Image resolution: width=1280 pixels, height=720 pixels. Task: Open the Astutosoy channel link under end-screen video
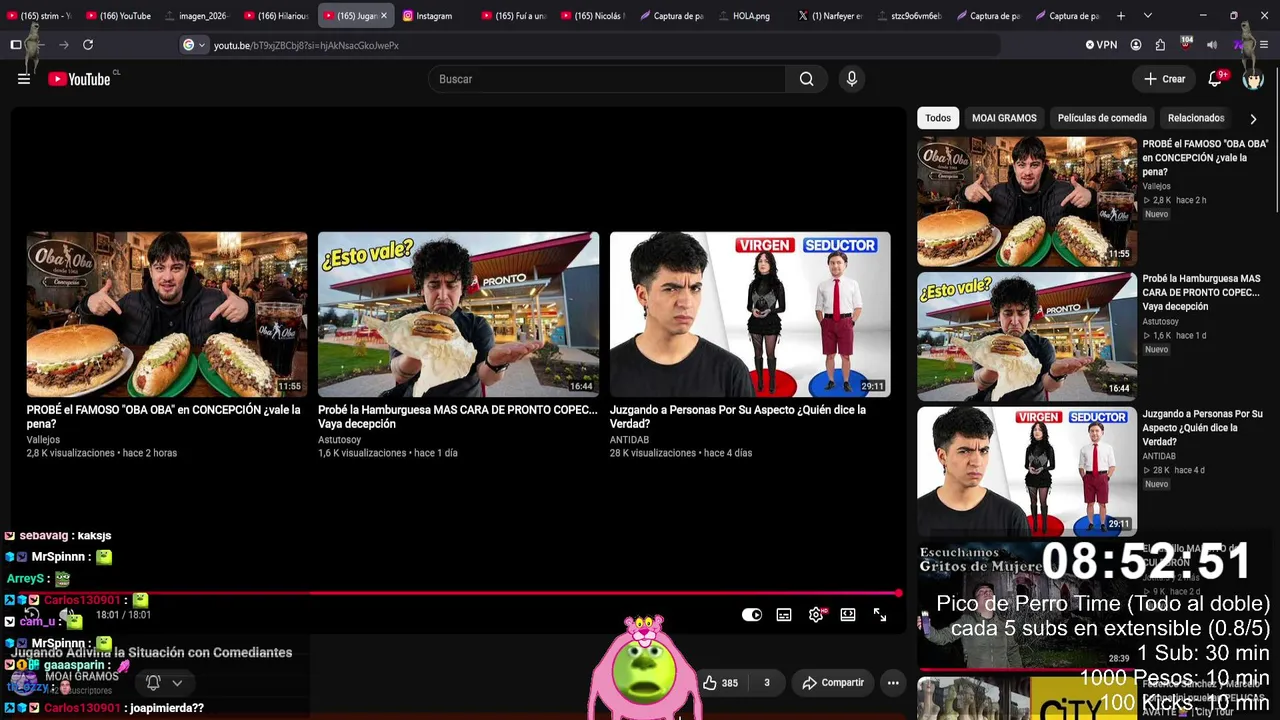(x=339, y=440)
